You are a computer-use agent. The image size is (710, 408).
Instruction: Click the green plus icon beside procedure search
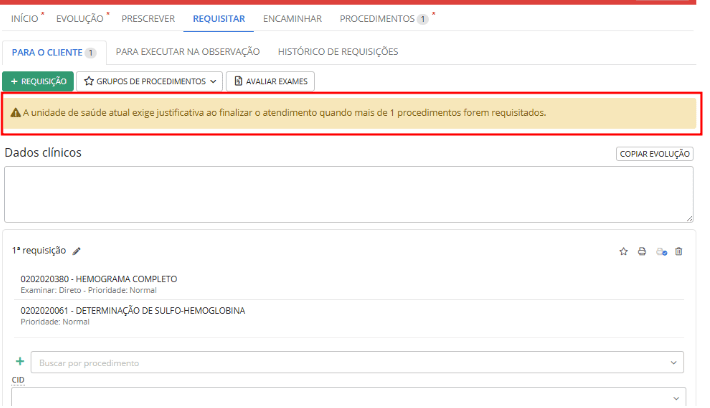[20, 361]
